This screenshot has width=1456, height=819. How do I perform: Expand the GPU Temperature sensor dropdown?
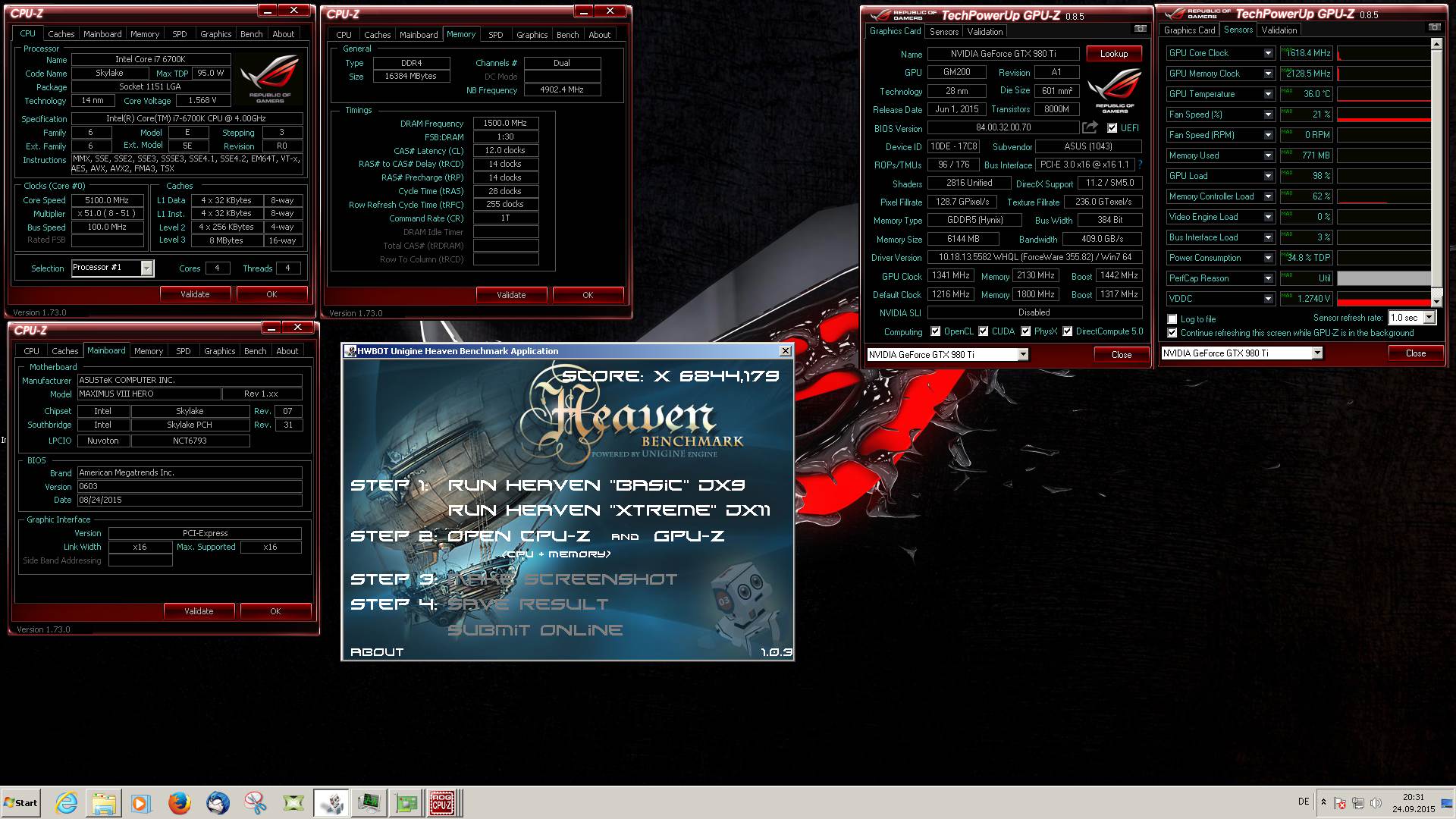point(1268,94)
